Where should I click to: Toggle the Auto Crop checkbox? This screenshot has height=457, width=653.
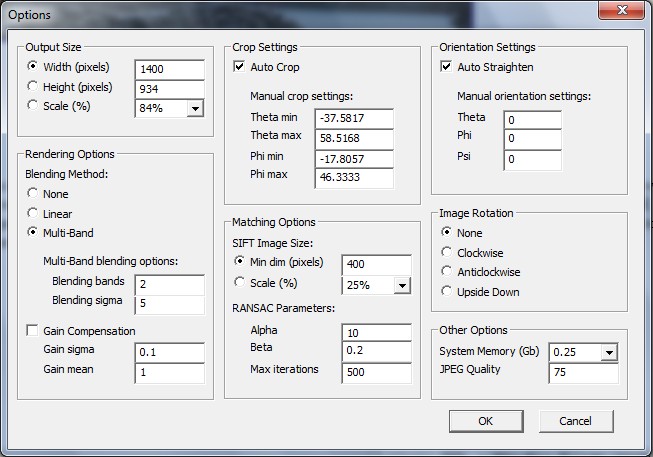[x=239, y=66]
